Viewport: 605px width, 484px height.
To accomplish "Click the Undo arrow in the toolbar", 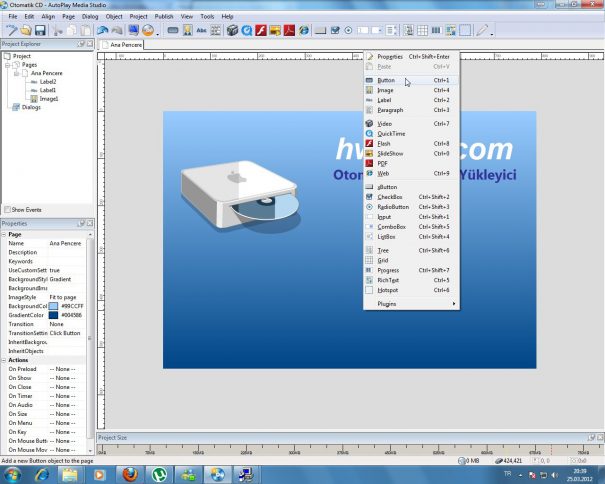I will (103, 30).
